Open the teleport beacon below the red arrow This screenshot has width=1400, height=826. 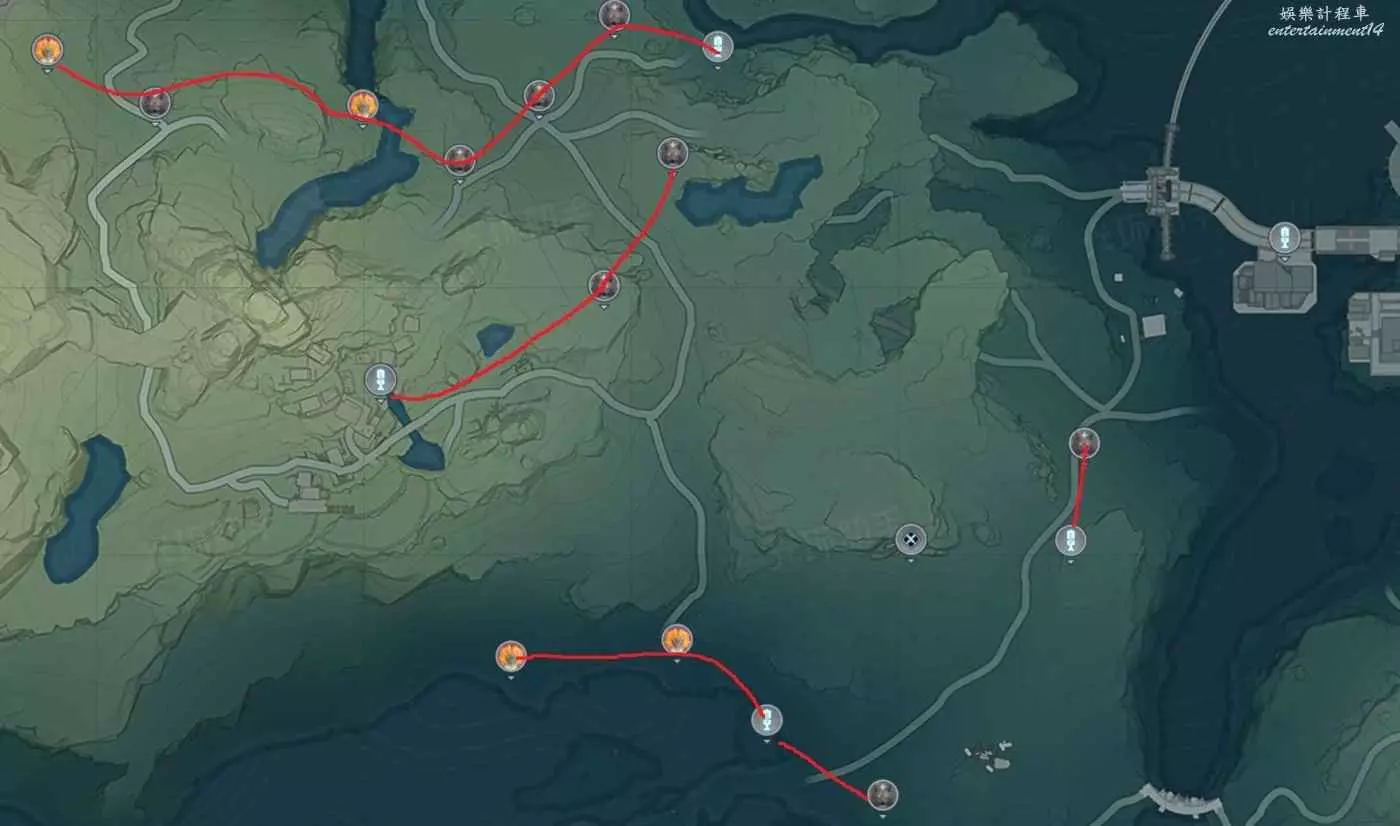coord(1071,541)
